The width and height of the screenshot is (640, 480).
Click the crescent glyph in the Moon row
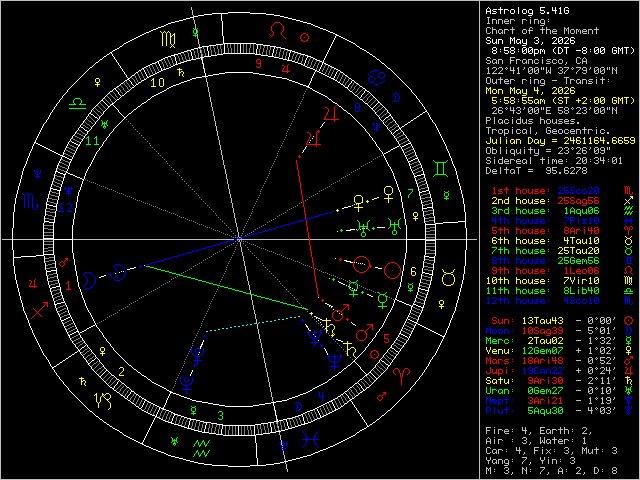point(629,331)
